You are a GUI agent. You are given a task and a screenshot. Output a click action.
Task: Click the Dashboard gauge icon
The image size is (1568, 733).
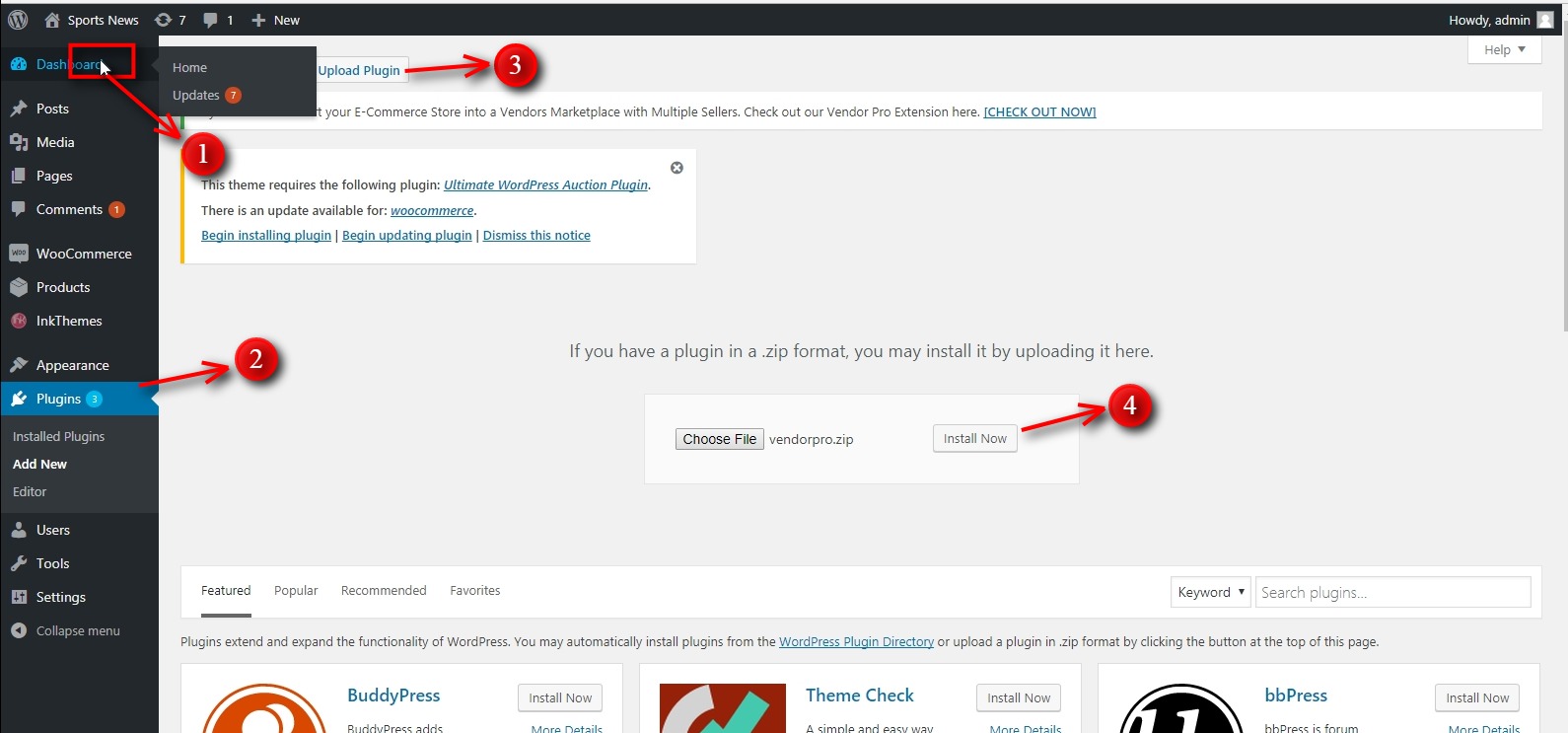(18, 64)
